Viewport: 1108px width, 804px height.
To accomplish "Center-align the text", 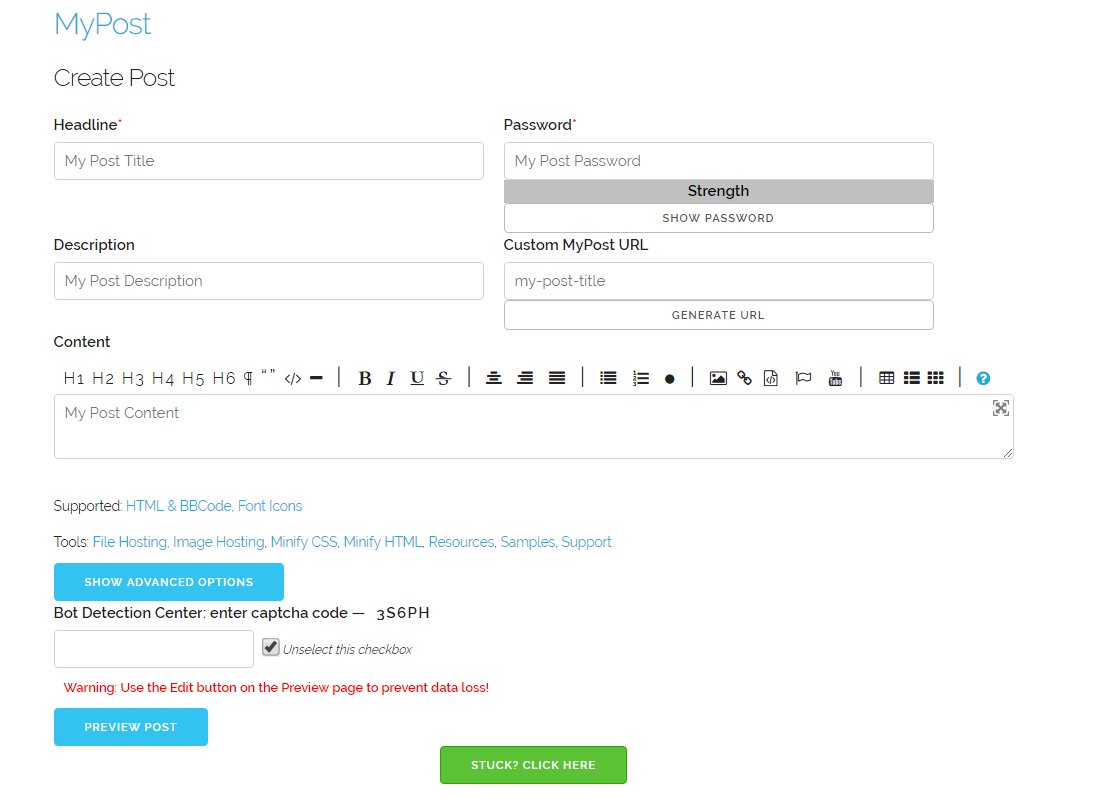I will tap(494, 379).
